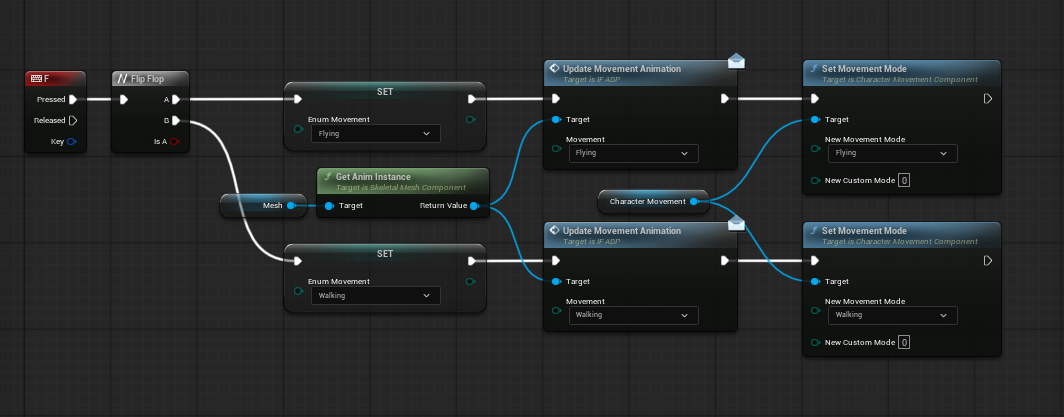This screenshot has height=417, width=1064.
Task: Click the Pressed execution pin on the F node
Action: [x=72, y=99]
